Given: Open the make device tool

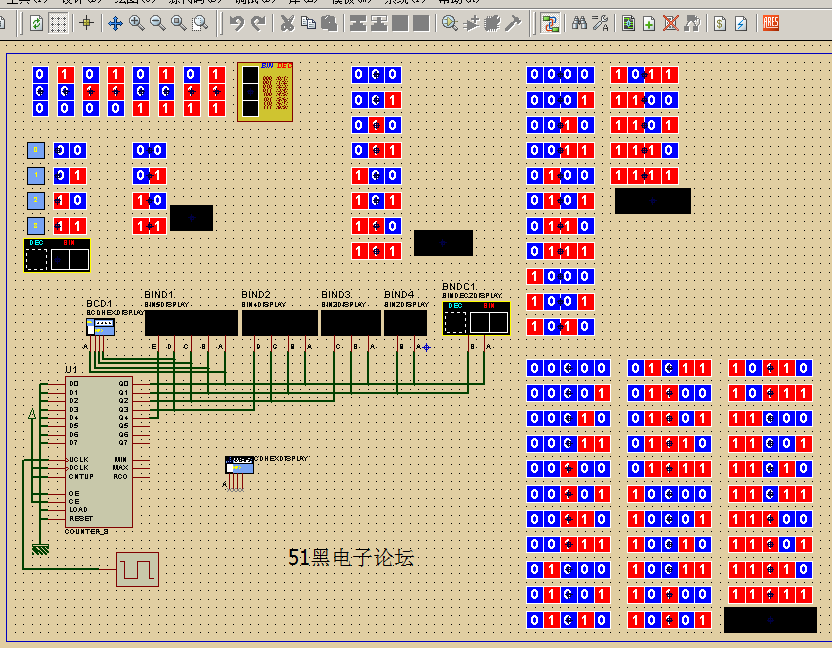Looking at the screenshot, I should click(471, 23).
